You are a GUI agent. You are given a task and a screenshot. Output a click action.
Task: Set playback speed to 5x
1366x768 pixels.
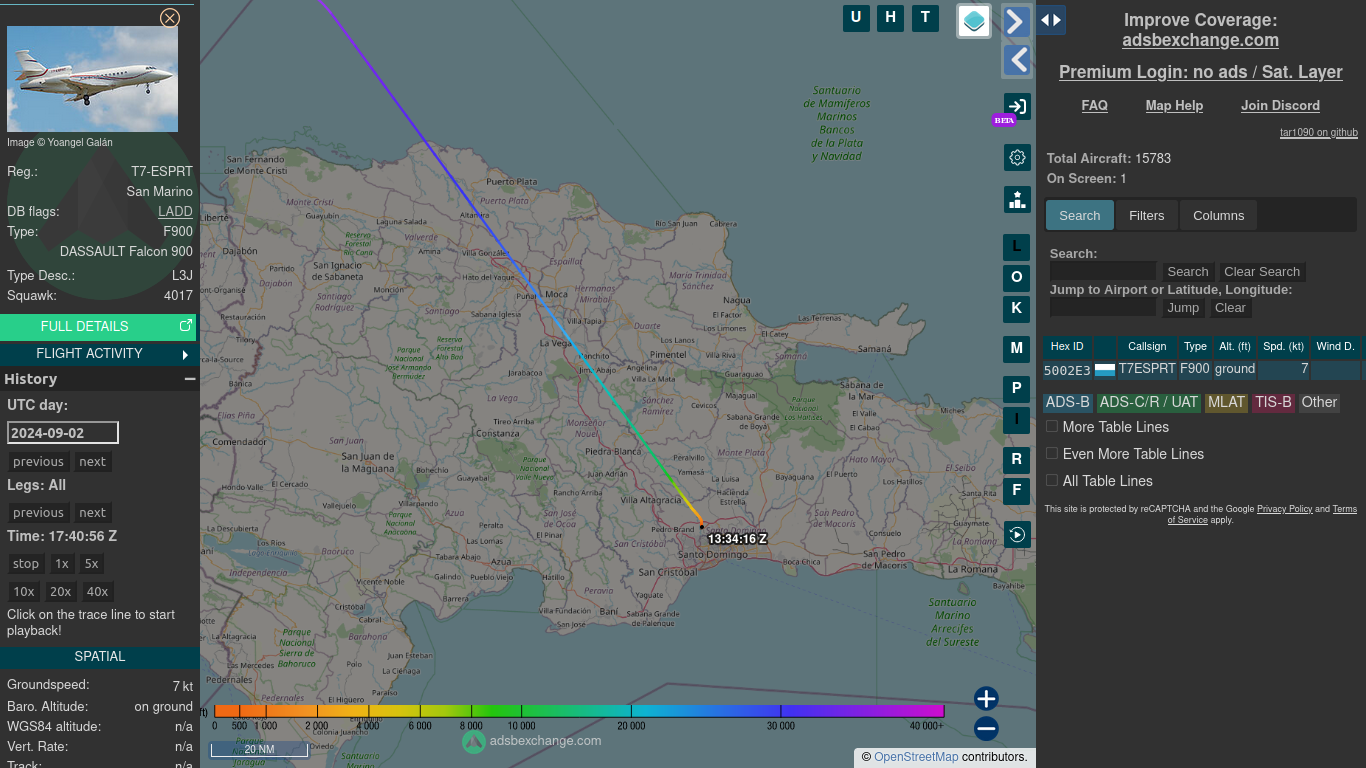(92, 564)
